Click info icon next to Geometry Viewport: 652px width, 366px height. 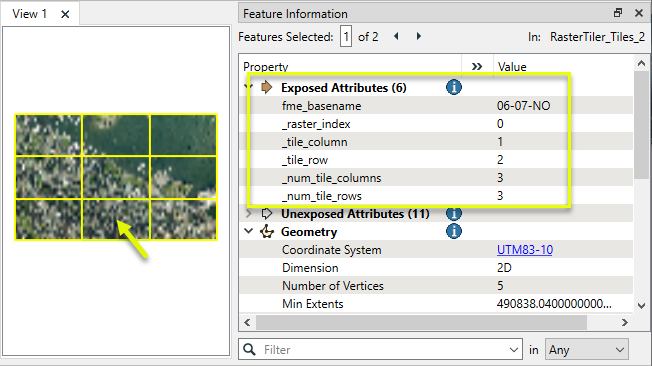click(x=454, y=231)
